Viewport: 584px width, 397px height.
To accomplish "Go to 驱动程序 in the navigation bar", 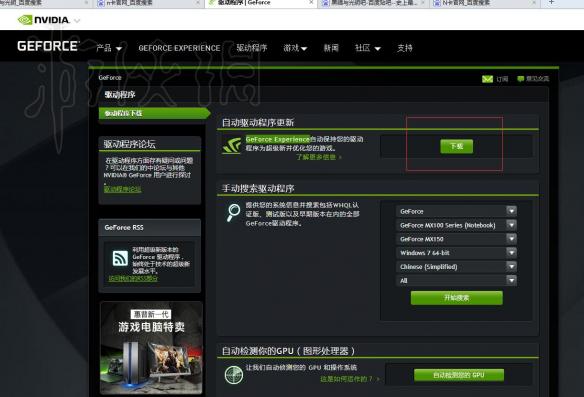I will click(x=252, y=48).
